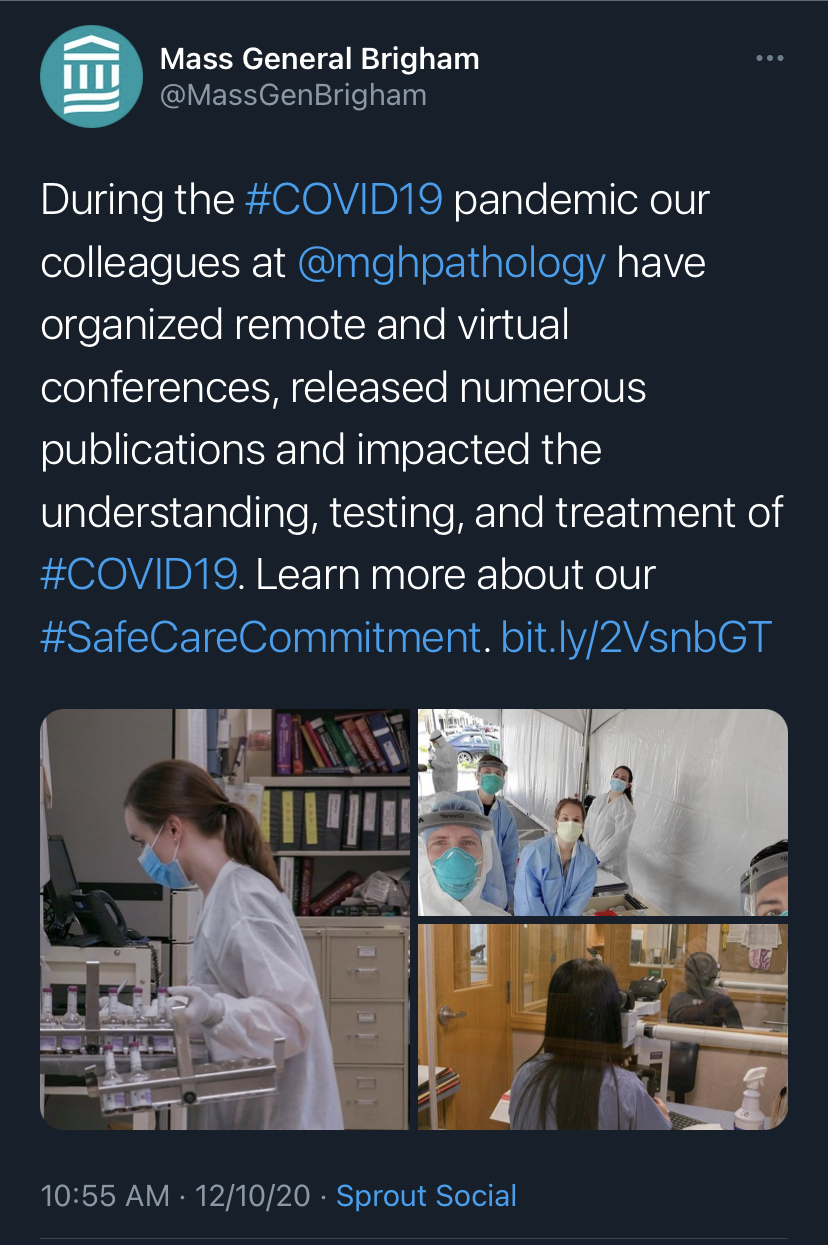This screenshot has width=828, height=1245.
Task: Open the #SafeCareCommitment hashtag
Action: coord(260,637)
